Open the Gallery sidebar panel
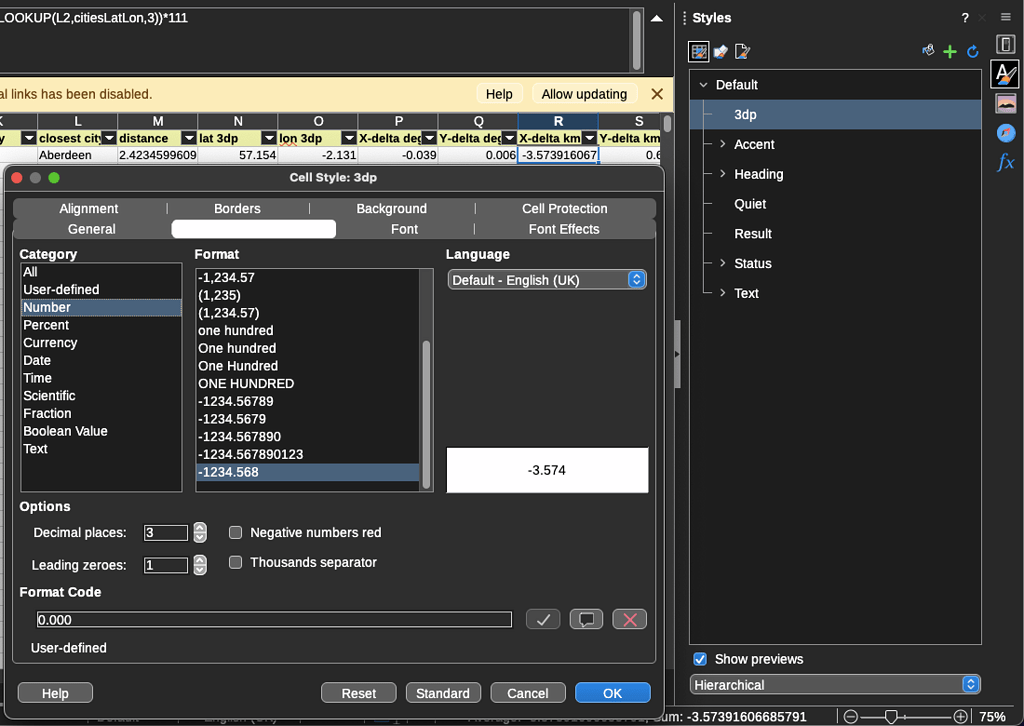1024x726 pixels. click(x=1005, y=103)
